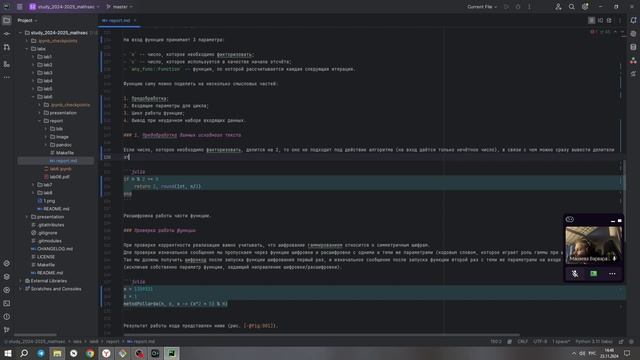The width and height of the screenshot is (640, 360).
Task: Start debugging with the bug icon
Action: [518, 7]
